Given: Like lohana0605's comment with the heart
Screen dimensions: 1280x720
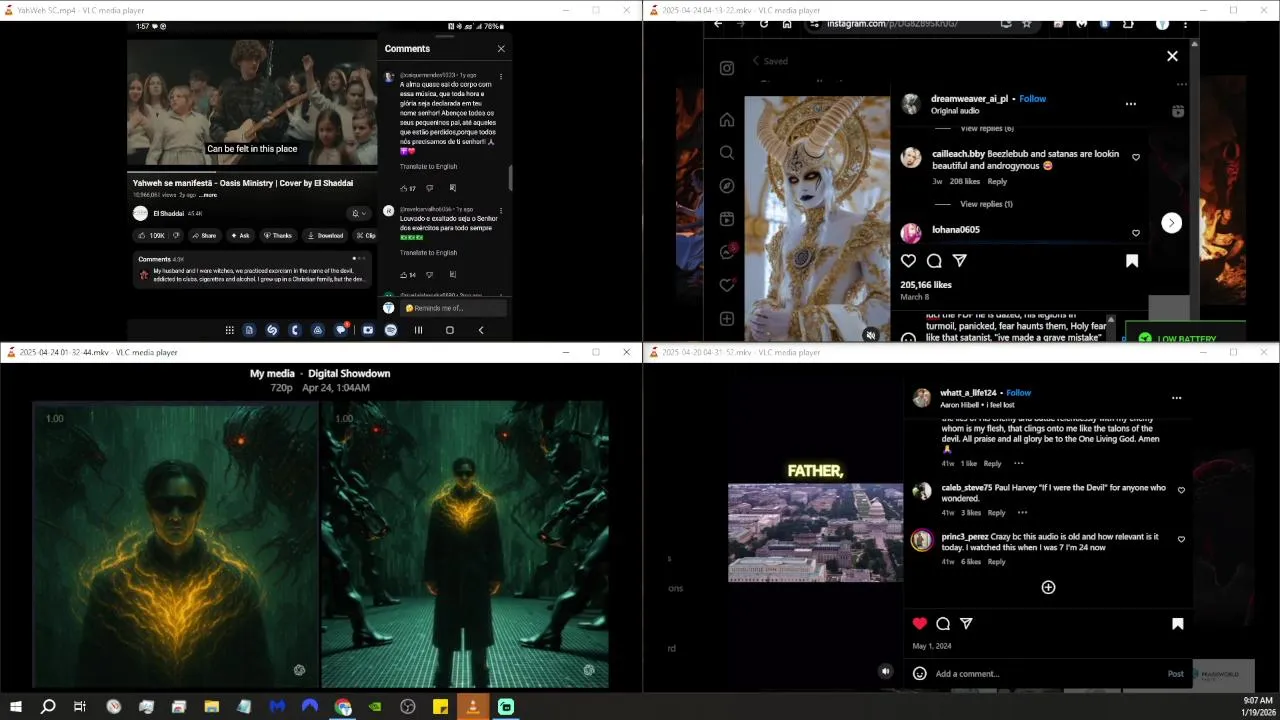Looking at the screenshot, I should pos(1136,233).
